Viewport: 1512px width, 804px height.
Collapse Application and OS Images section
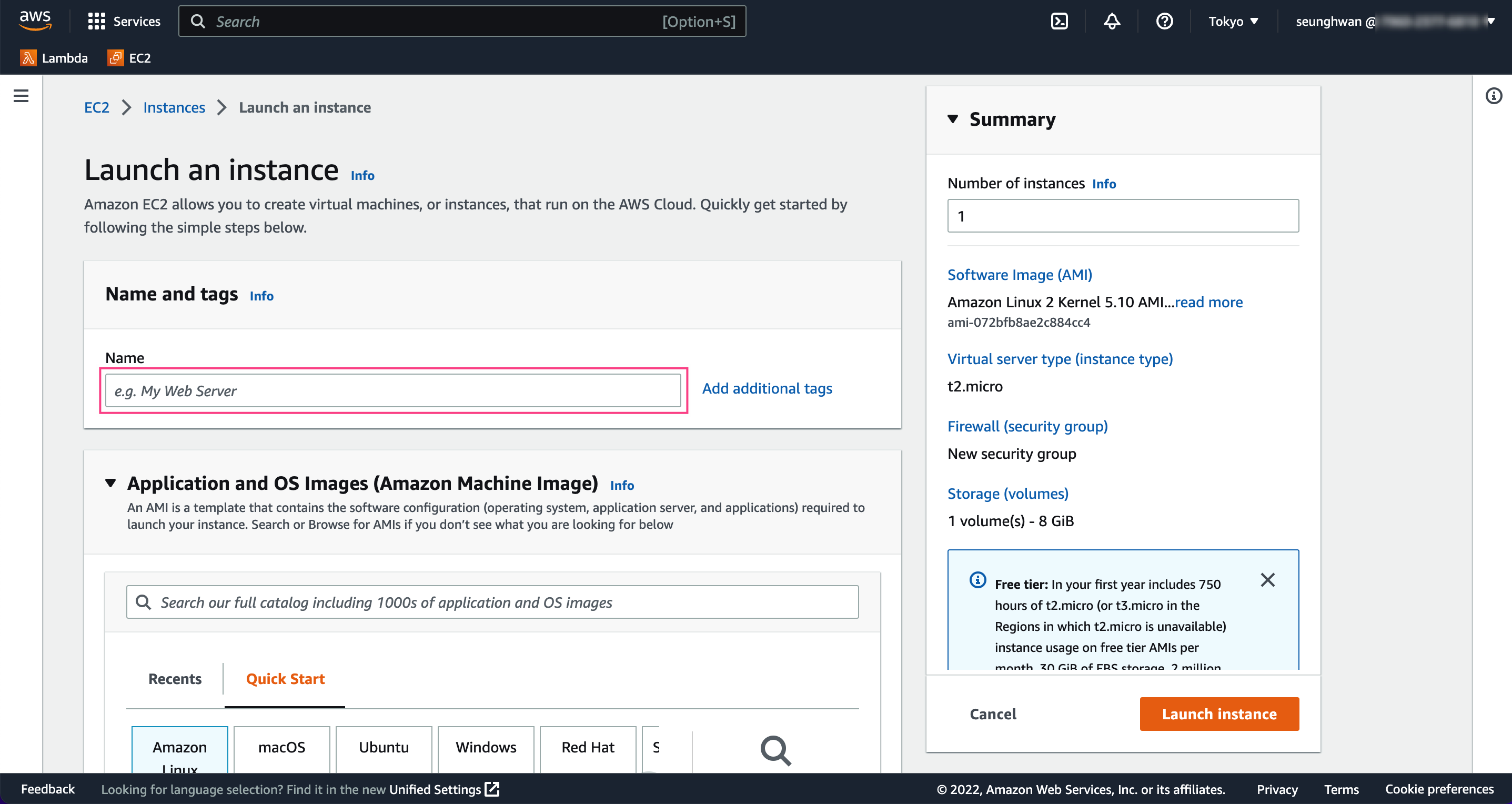[x=110, y=483]
